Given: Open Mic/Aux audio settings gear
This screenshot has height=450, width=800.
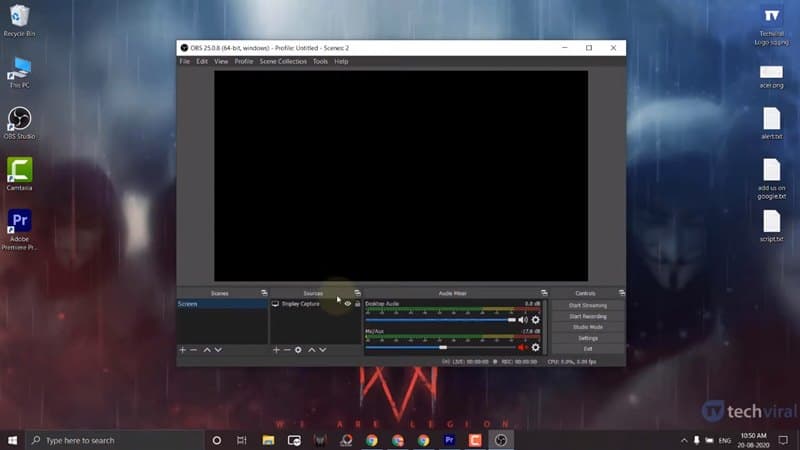Looking at the screenshot, I should (x=535, y=347).
